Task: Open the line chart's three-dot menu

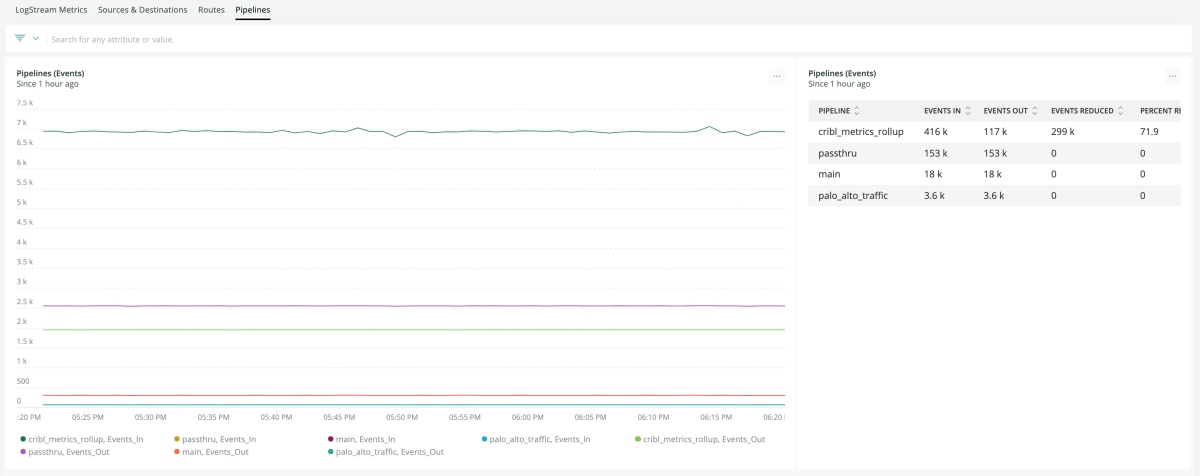Action: 776,76
